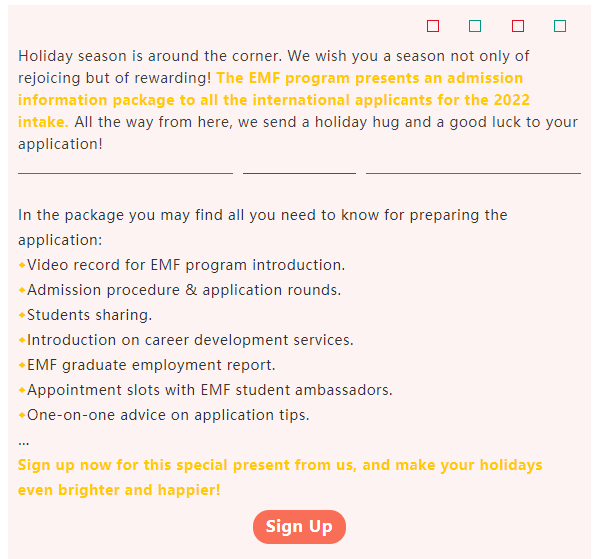Click the teal divider line on the right
The height and width of the screenshot is (559, 600).
click(x=473, y=173)
